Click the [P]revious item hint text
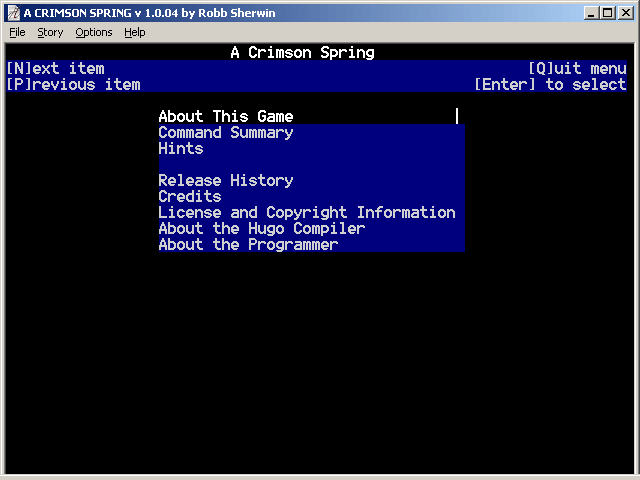Screen dimensions: 640x480 (73, 84)
